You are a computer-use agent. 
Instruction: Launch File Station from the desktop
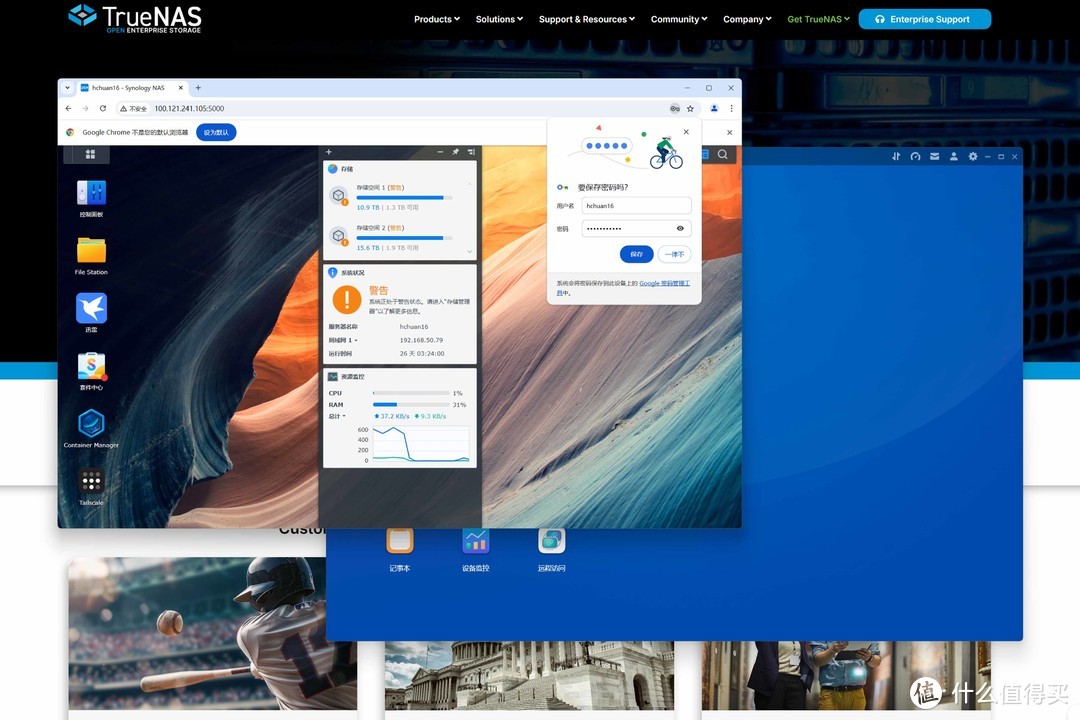(x=91, y=250)
